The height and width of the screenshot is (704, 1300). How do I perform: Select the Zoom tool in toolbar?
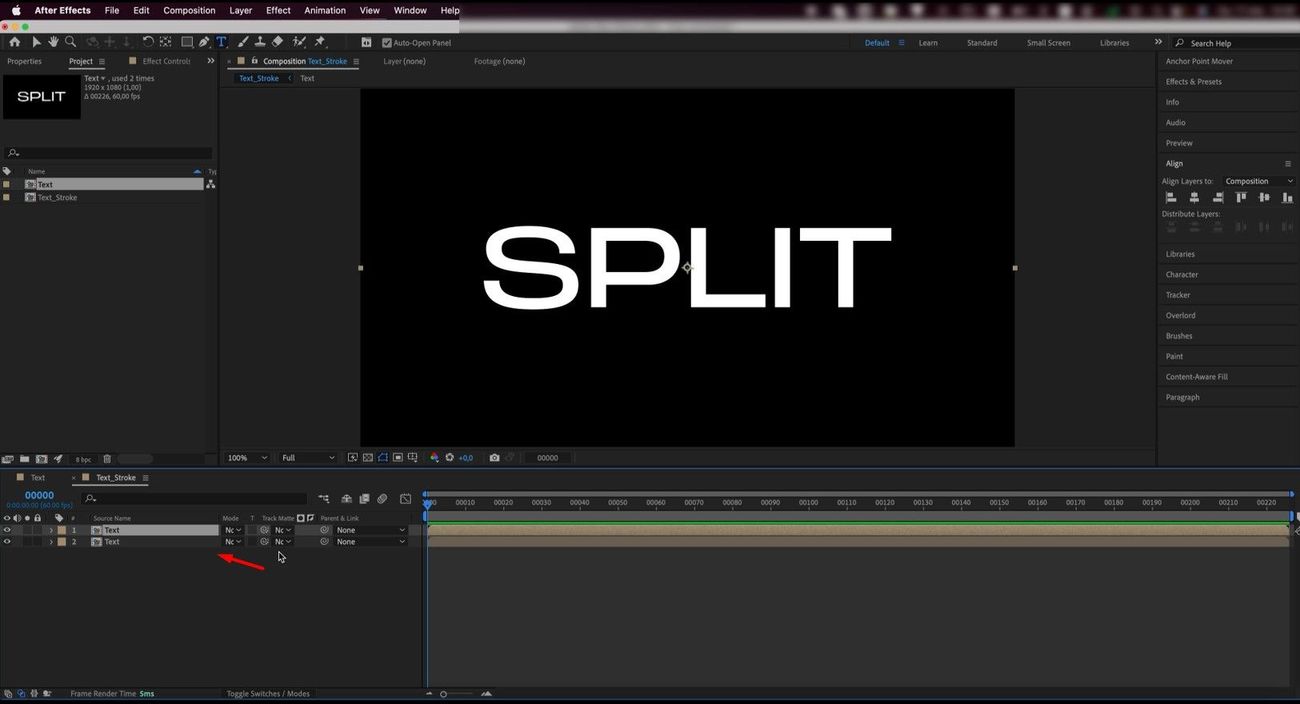click(x=70, y=42)
